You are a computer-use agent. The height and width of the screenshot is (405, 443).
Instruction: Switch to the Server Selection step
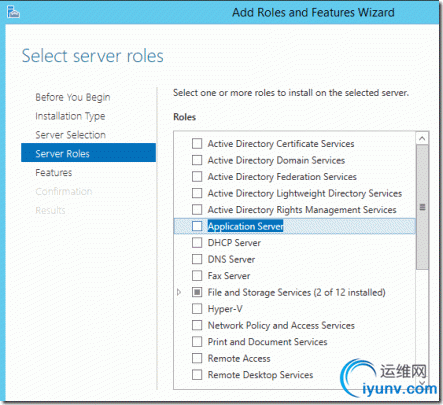[x=71, y=135]
